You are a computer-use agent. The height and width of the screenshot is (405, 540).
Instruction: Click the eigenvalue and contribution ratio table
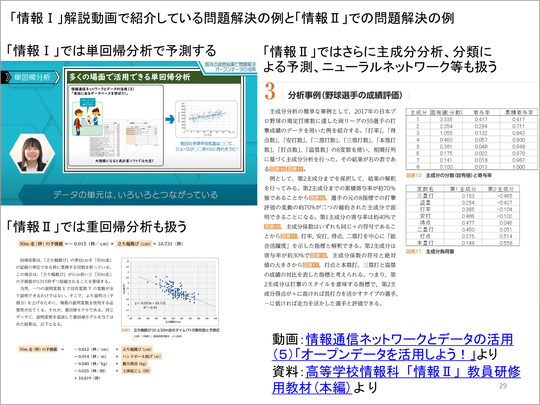click(471, 139)
